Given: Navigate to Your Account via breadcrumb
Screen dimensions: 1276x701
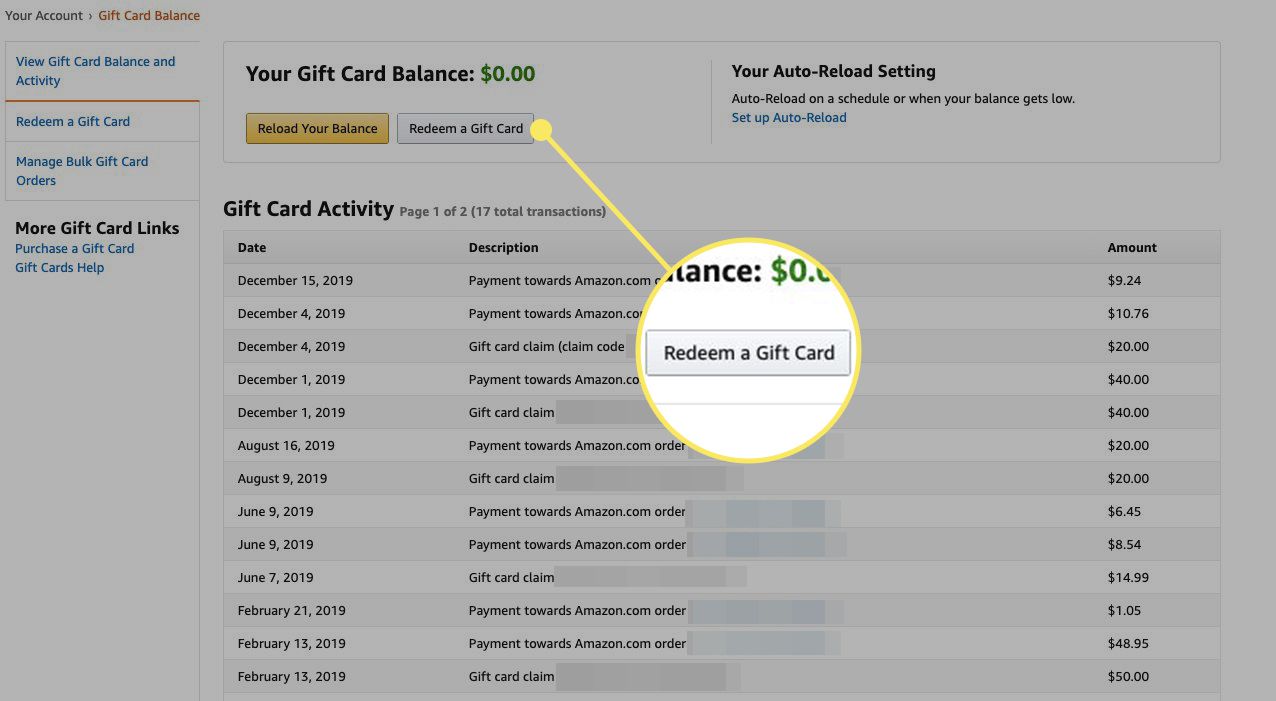Looking at the screenshot, I should click(x=44, y=15).
